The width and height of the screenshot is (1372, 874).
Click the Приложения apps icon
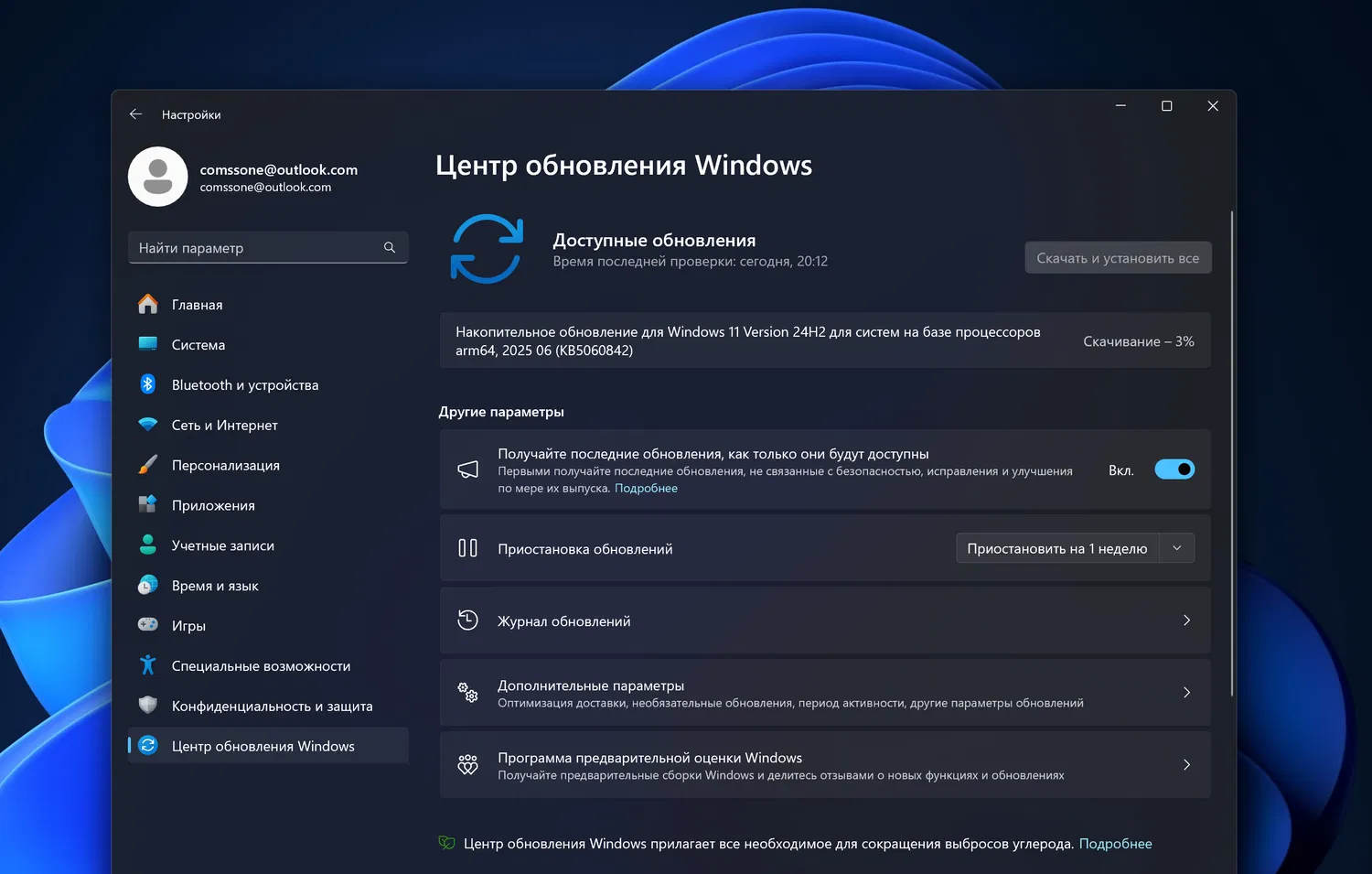(x=148, y=504)
